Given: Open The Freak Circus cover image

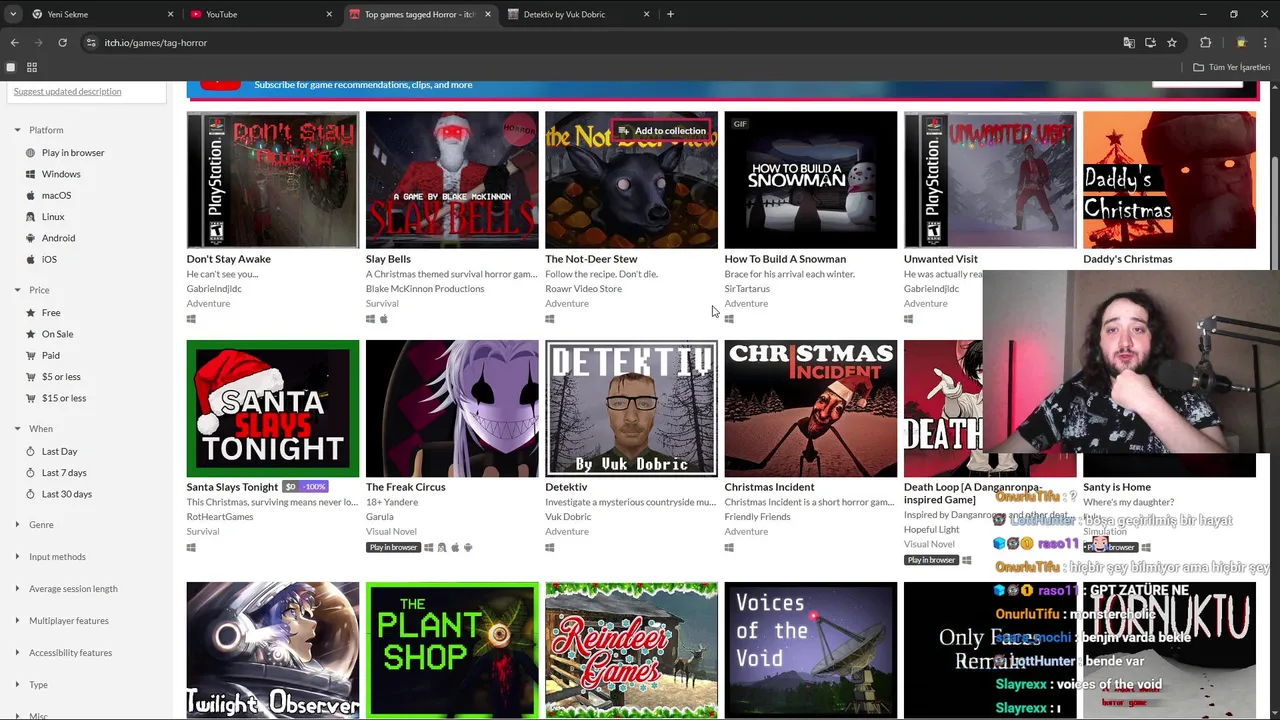Looking at the screenshot, I should coord(452,408).
